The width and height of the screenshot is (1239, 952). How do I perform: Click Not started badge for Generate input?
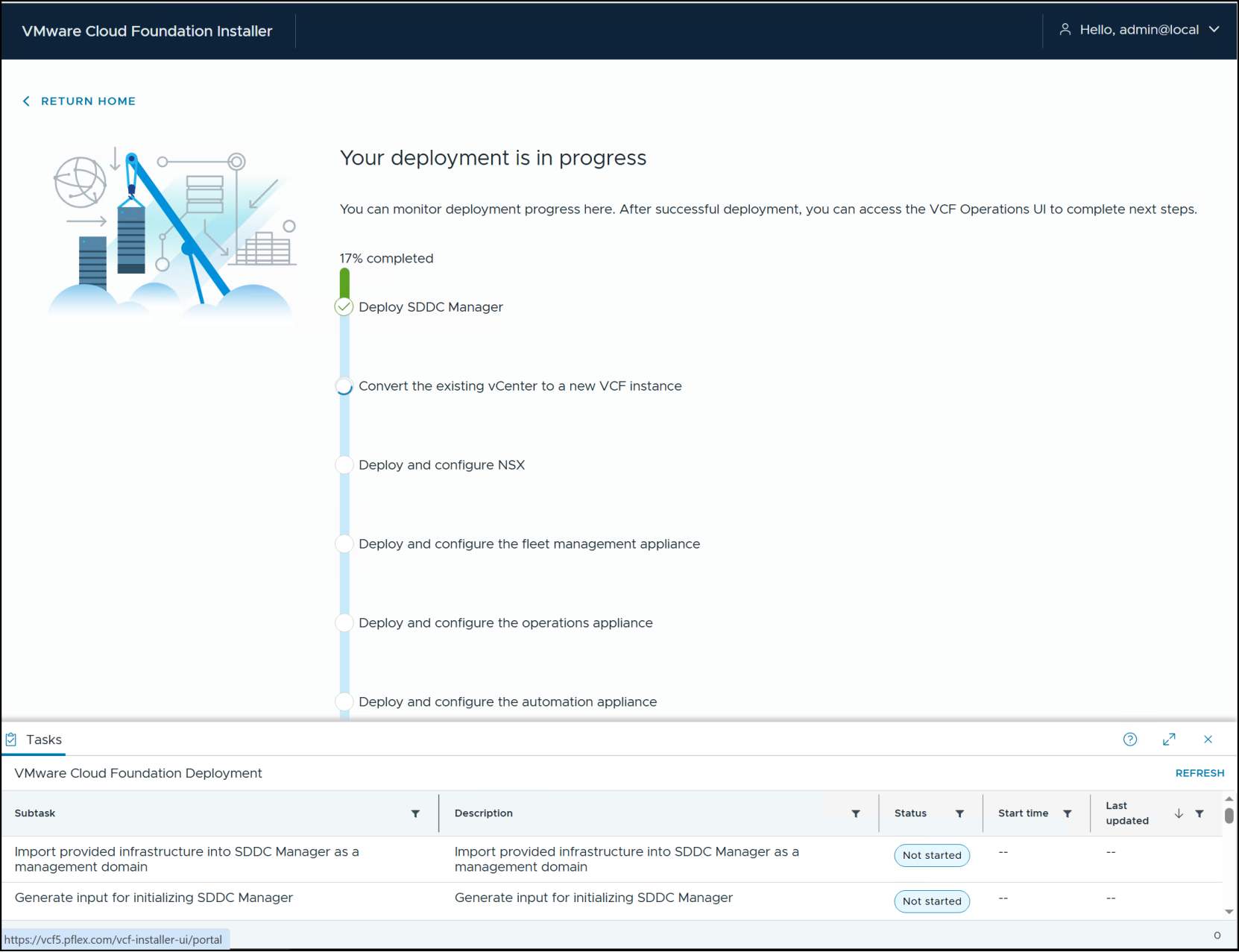coord(932,901)
